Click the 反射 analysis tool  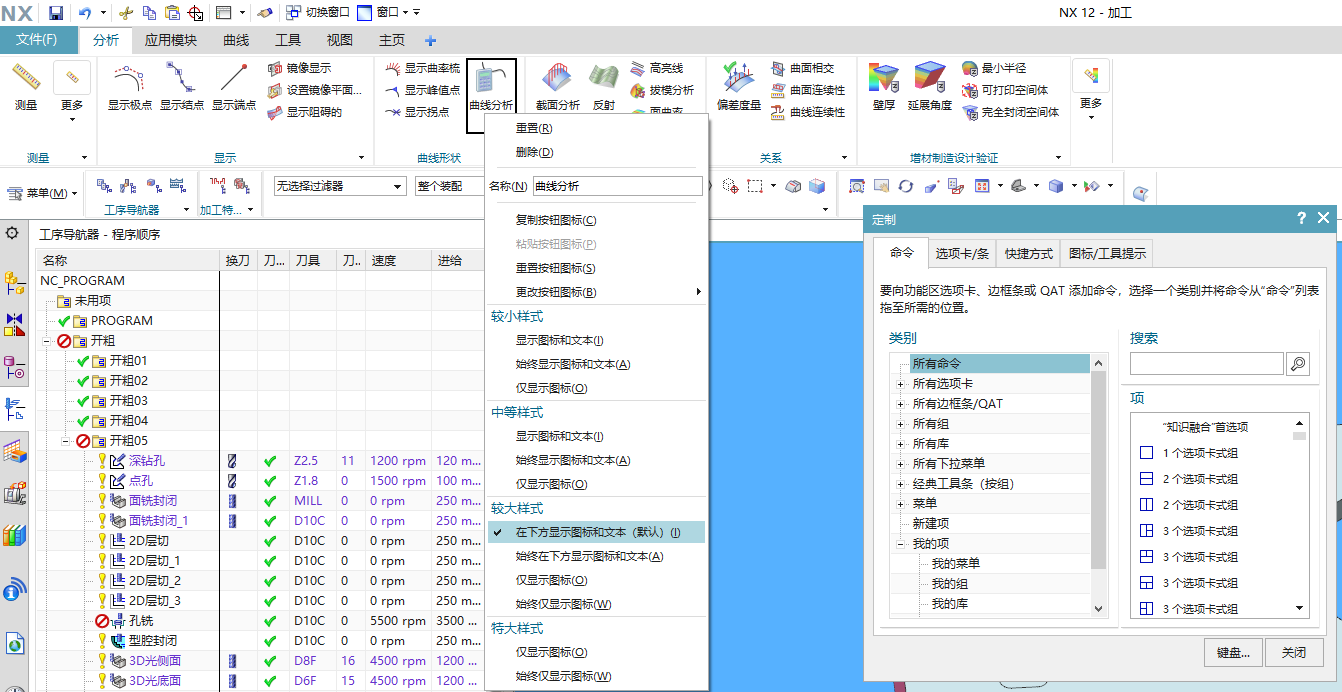[x=603, y=88]
